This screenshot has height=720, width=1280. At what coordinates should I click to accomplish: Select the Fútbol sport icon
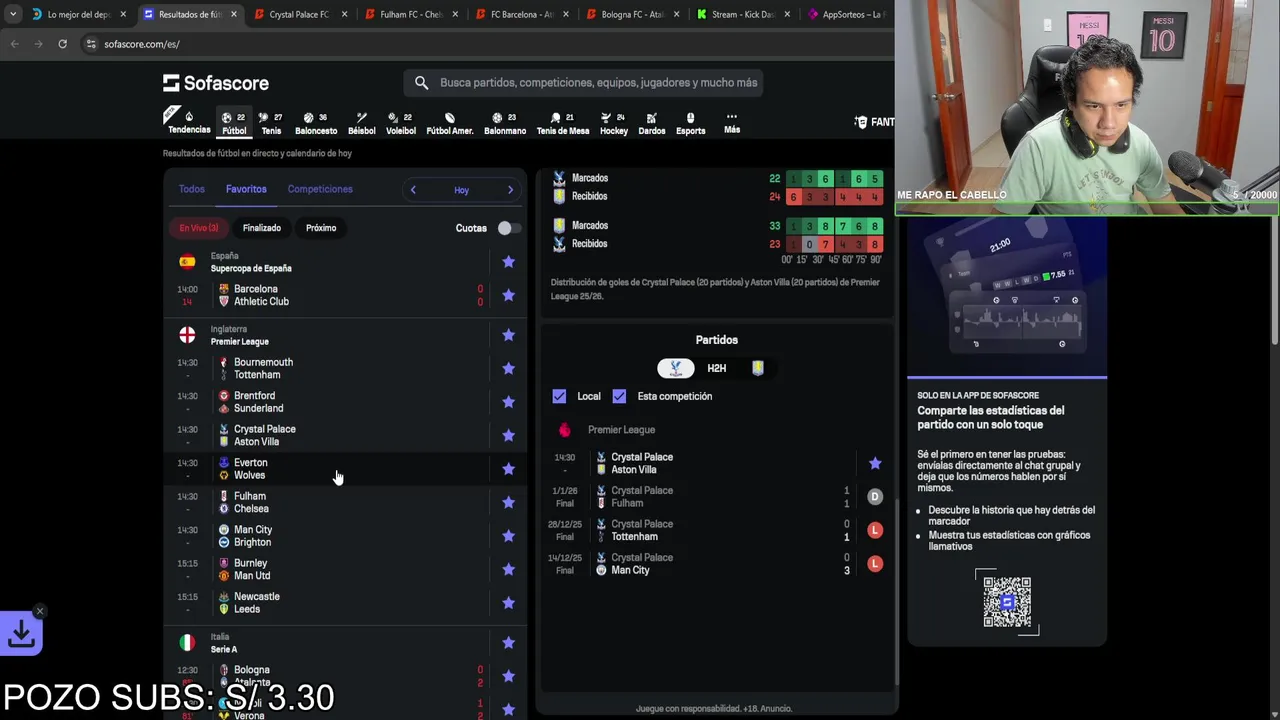coord(234,122)
